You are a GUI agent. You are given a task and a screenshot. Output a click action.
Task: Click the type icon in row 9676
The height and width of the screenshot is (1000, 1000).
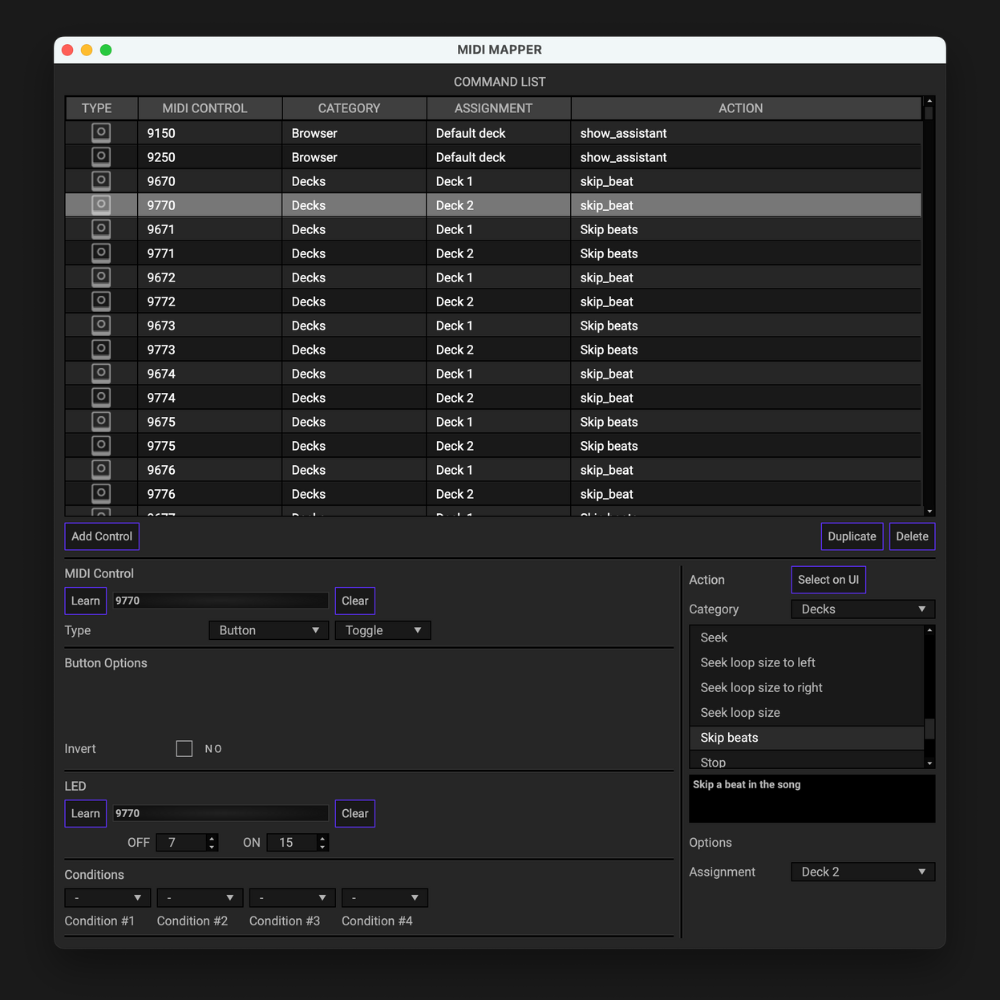tap(101, 470)
